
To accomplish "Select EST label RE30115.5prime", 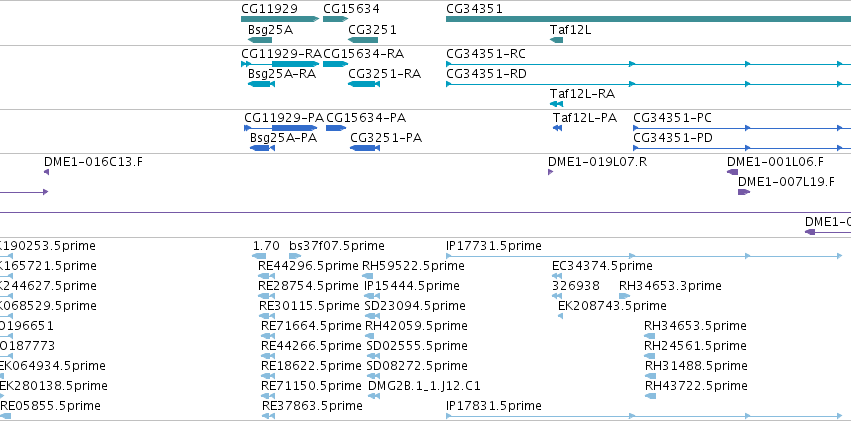I will tap(309, 306).
